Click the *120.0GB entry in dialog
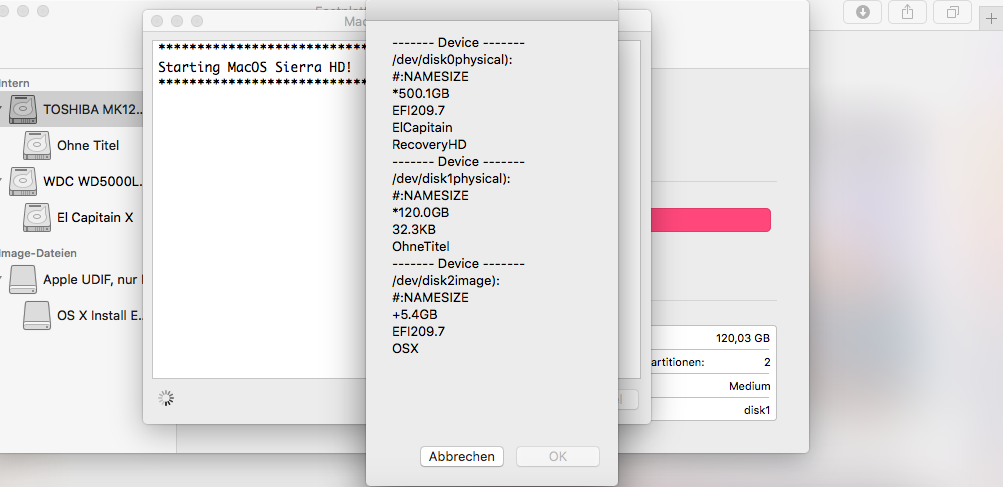 (420, 212)
